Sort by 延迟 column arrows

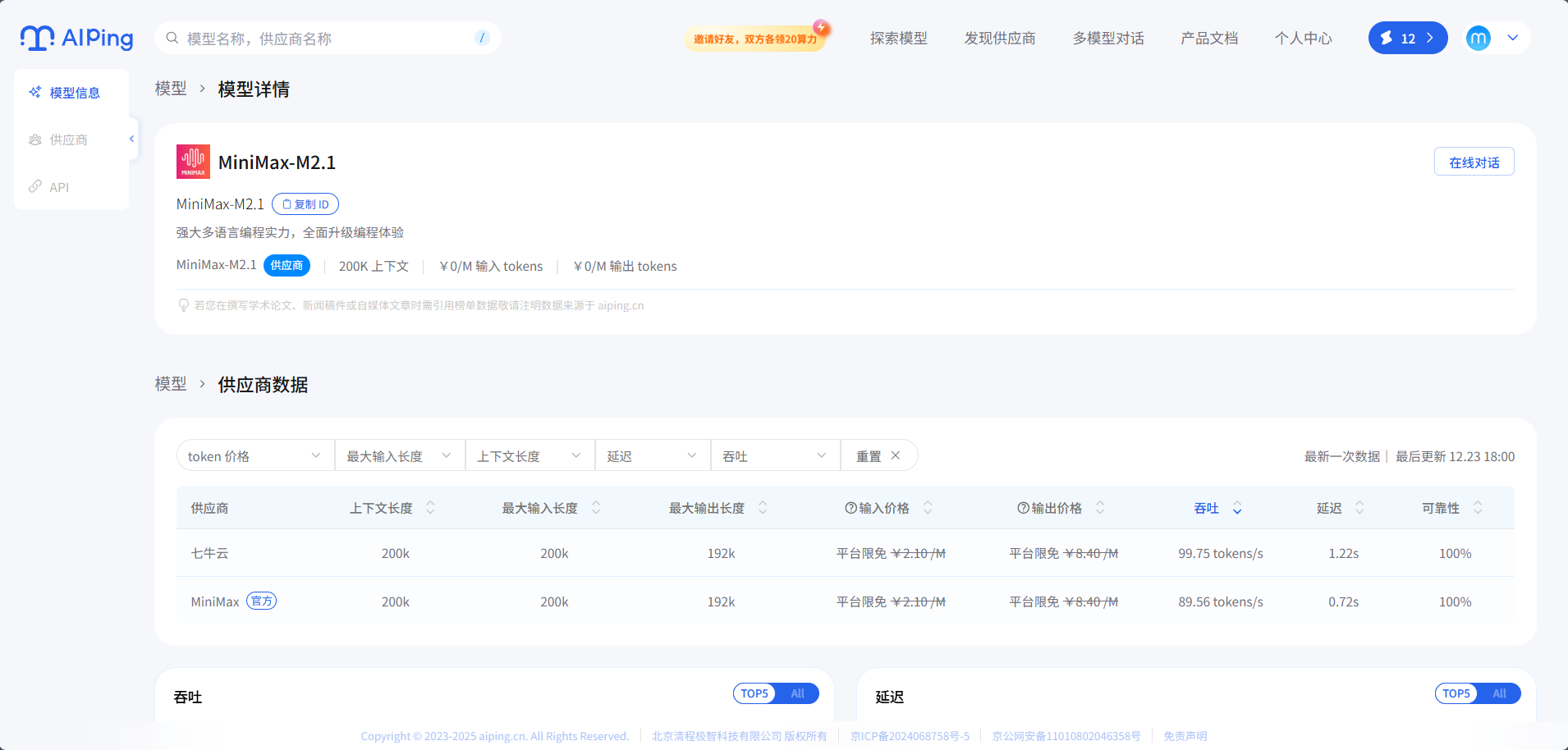pos(1359,508)
